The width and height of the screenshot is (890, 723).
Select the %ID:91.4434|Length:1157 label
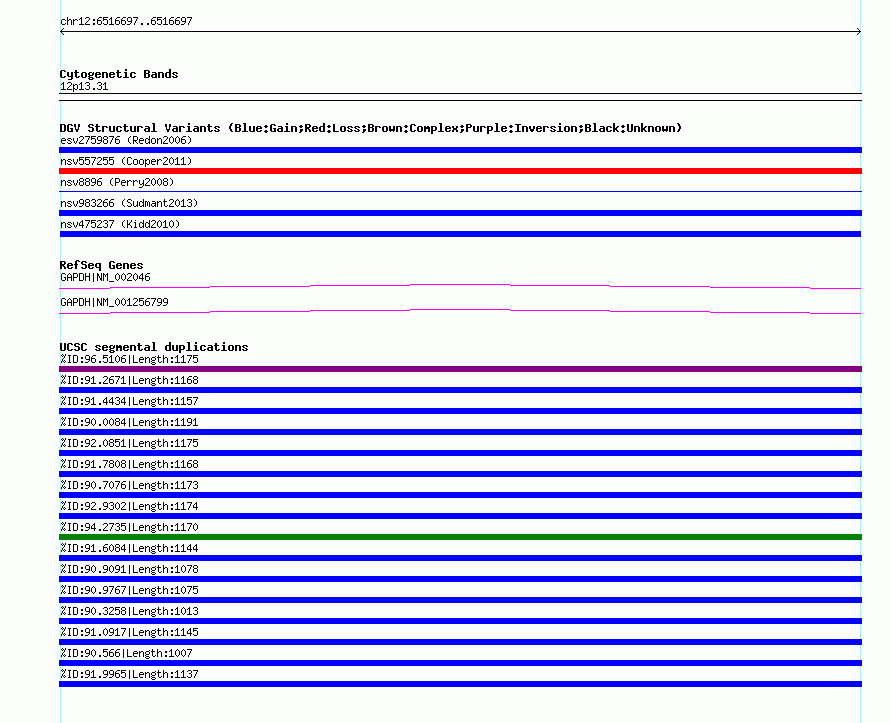pyautogui.click(x=129, y=401)
